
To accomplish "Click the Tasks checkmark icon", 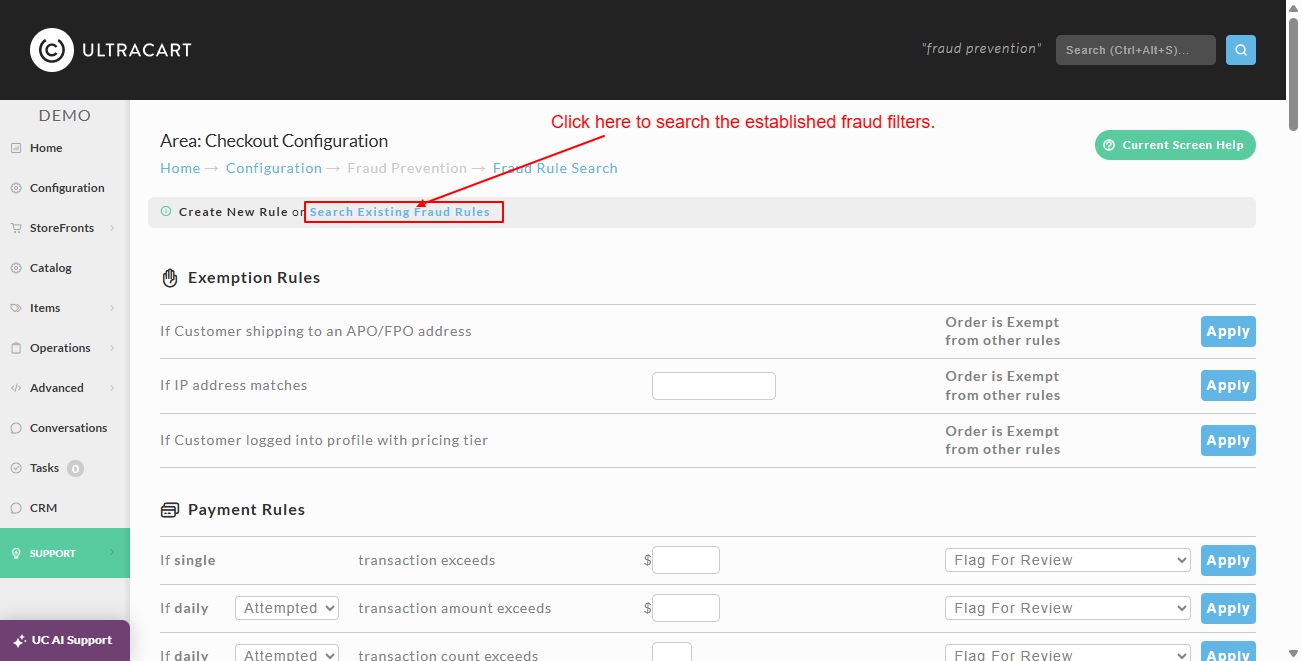I will [x=16, y=468].
